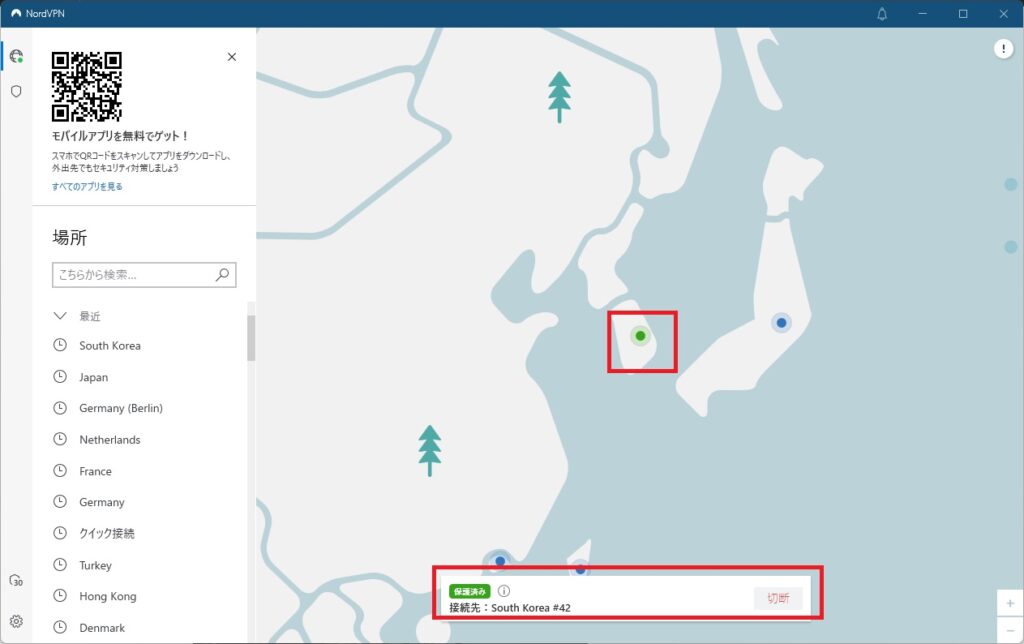Click the clock icon beside South Korea

coord(60,345)
